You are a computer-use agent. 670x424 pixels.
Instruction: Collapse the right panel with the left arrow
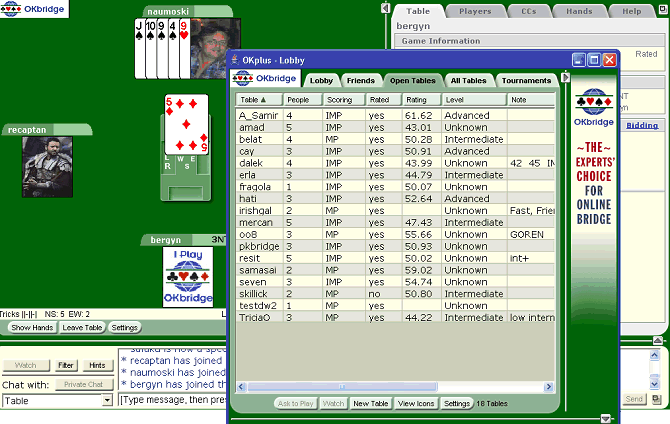click(x=385, y=8)
